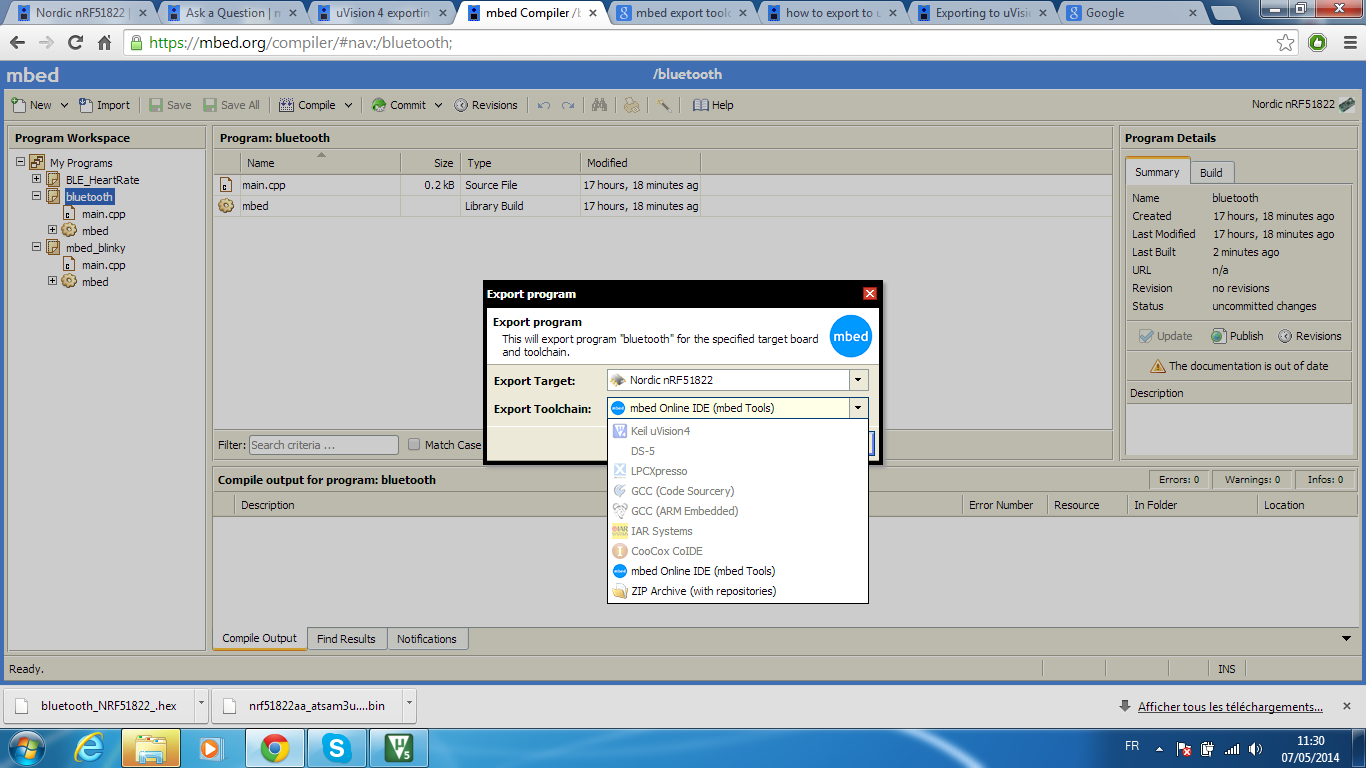Switch to the Build tab

pyautogui.click(x=1211, y=172)
